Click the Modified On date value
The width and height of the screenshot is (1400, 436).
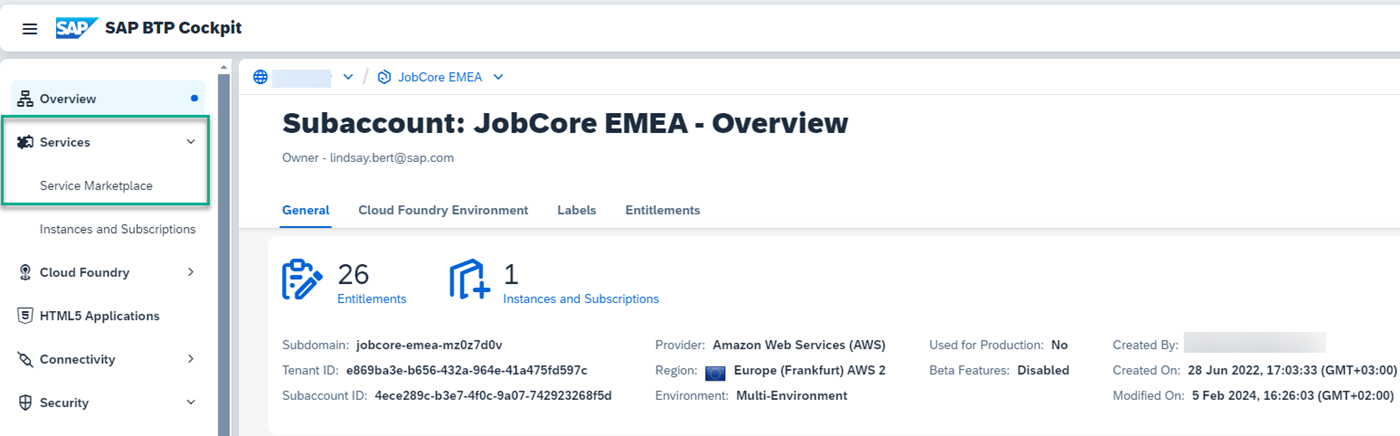tap(1294, 396)
